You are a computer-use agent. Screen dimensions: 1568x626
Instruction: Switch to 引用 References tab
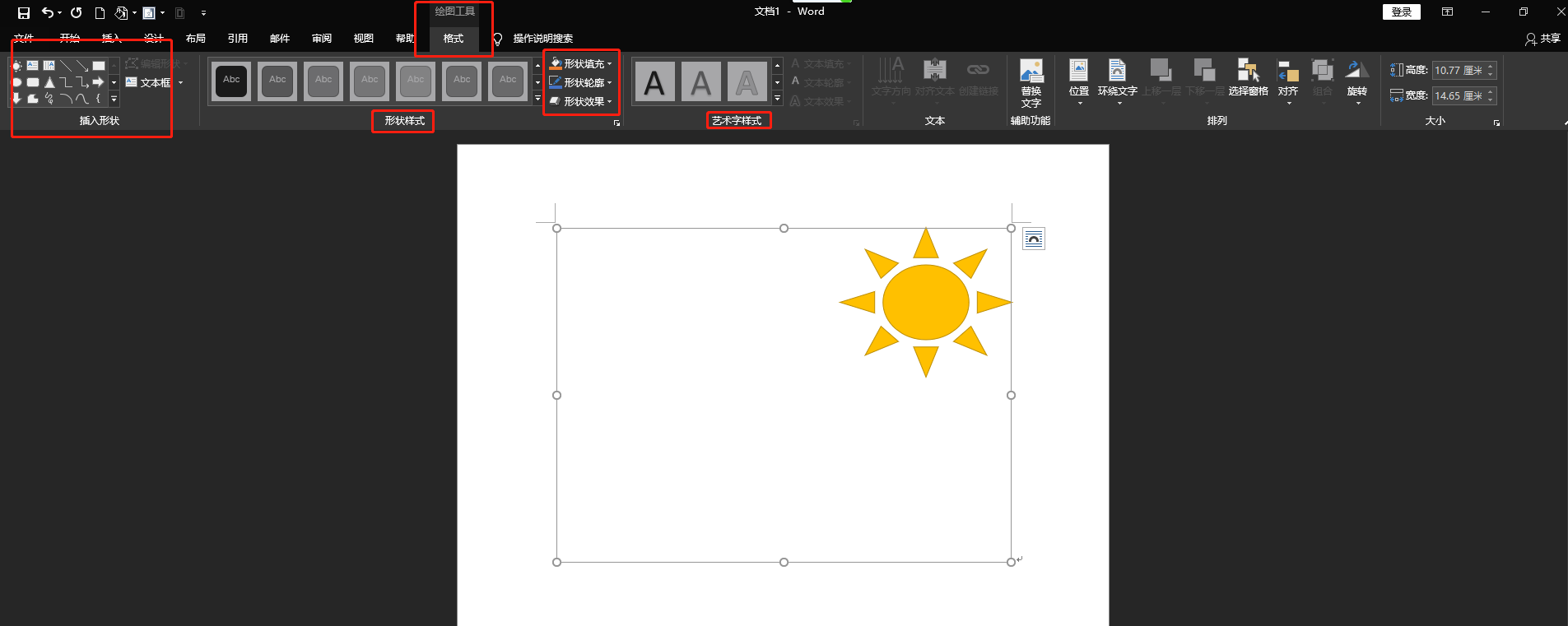(x=238, y=39)
